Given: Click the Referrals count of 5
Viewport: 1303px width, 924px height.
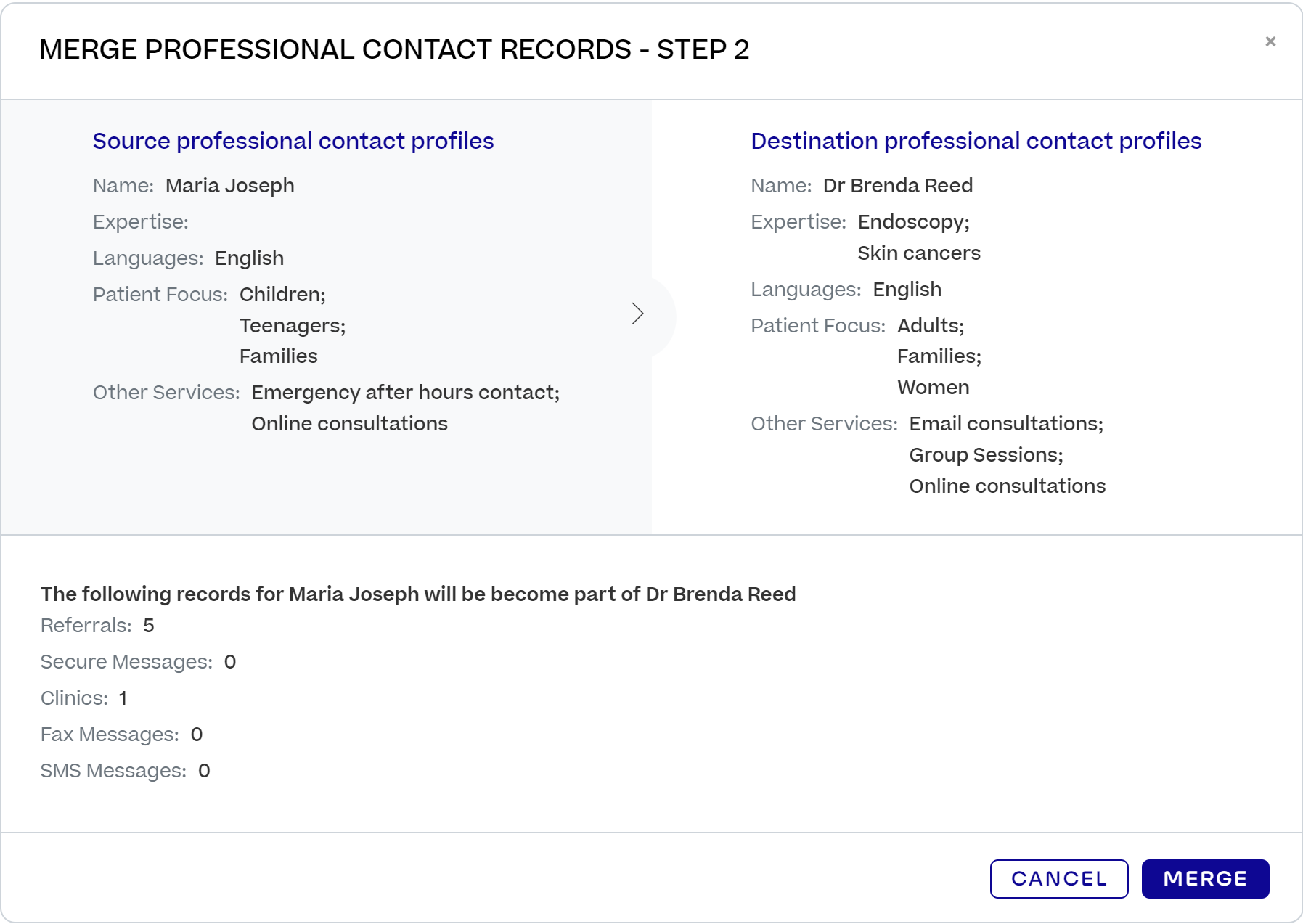Looking at the screenshot, I should pos(148,625).
